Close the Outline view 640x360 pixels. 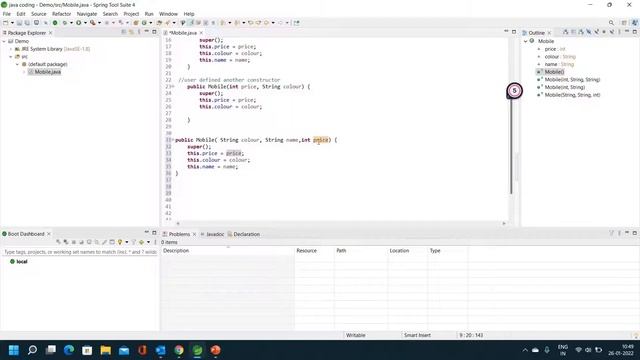tap(549, 33)
